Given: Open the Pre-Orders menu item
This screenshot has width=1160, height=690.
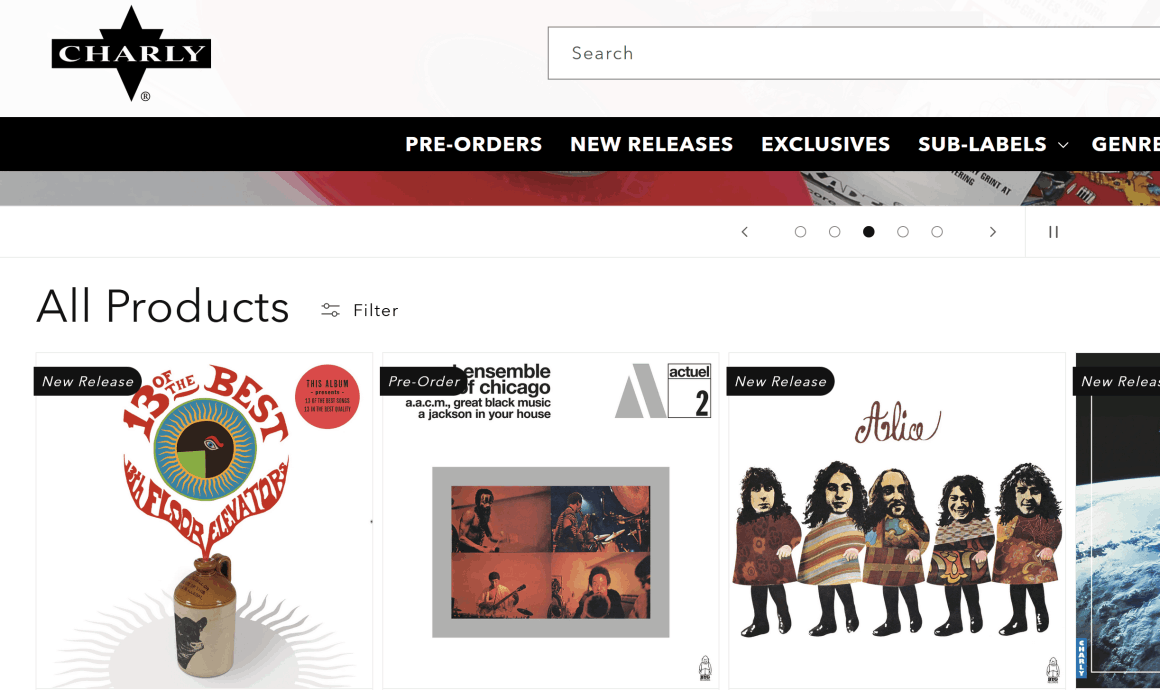Looking at the screenshot, I should pos(473,144).
